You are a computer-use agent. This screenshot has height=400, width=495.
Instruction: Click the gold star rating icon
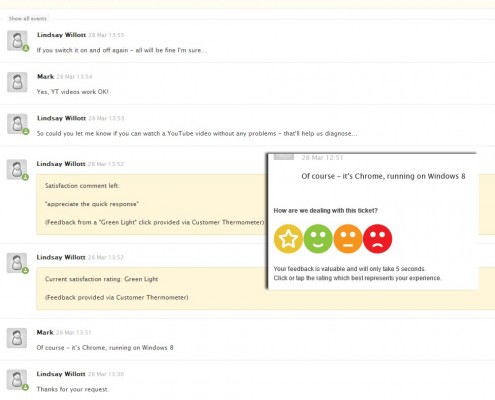[288, 239]
